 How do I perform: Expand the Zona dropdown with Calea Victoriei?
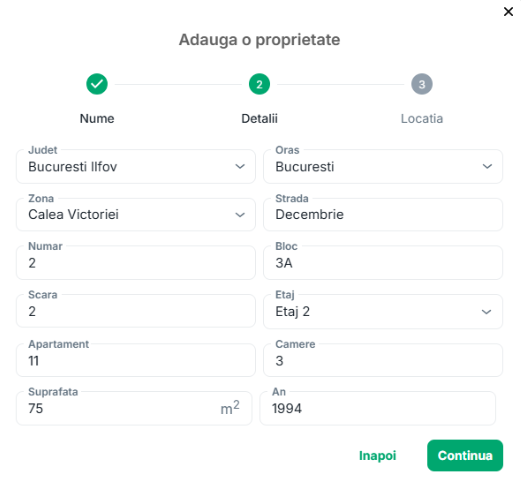pos(136,214)
